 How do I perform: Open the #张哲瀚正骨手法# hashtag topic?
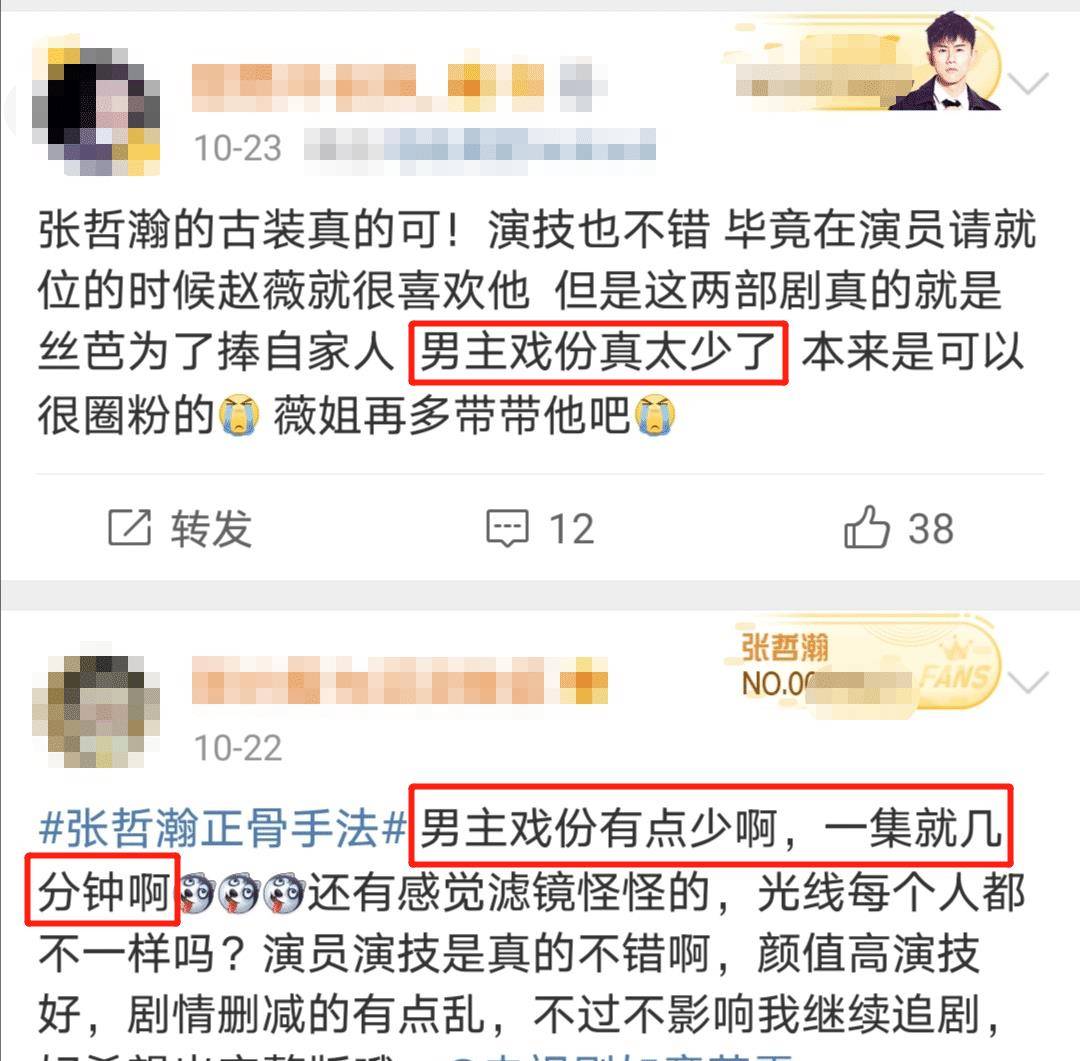pos(222,827)
